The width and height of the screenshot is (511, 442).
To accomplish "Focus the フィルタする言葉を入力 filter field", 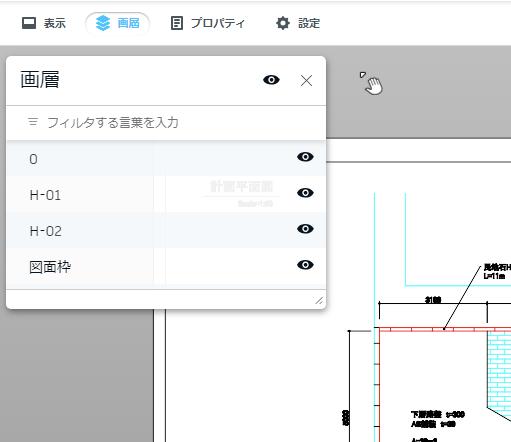I will point(166,123).
